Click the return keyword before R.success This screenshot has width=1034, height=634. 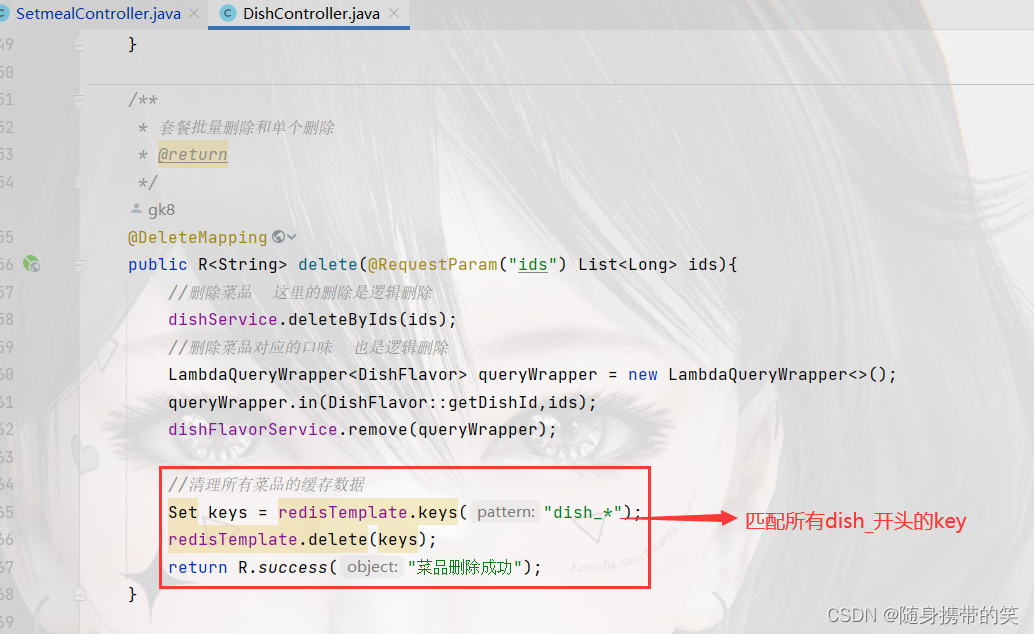click(x=198, y=567)
